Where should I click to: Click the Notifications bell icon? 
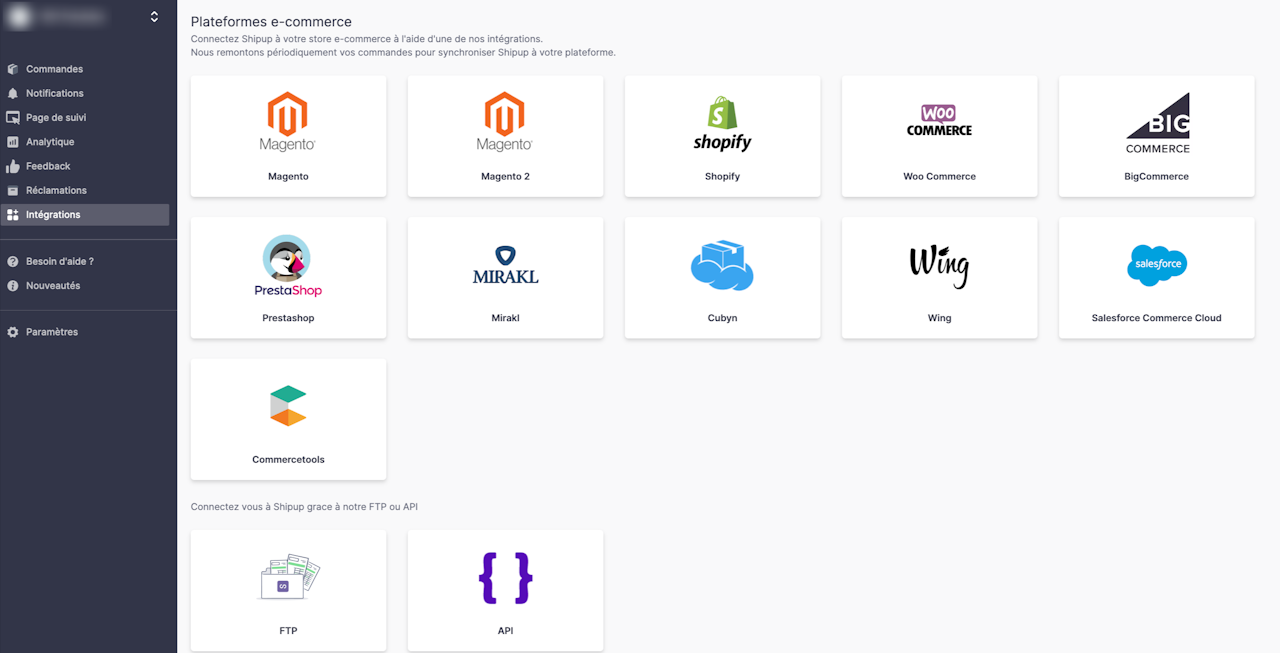[x=13, y=93]
